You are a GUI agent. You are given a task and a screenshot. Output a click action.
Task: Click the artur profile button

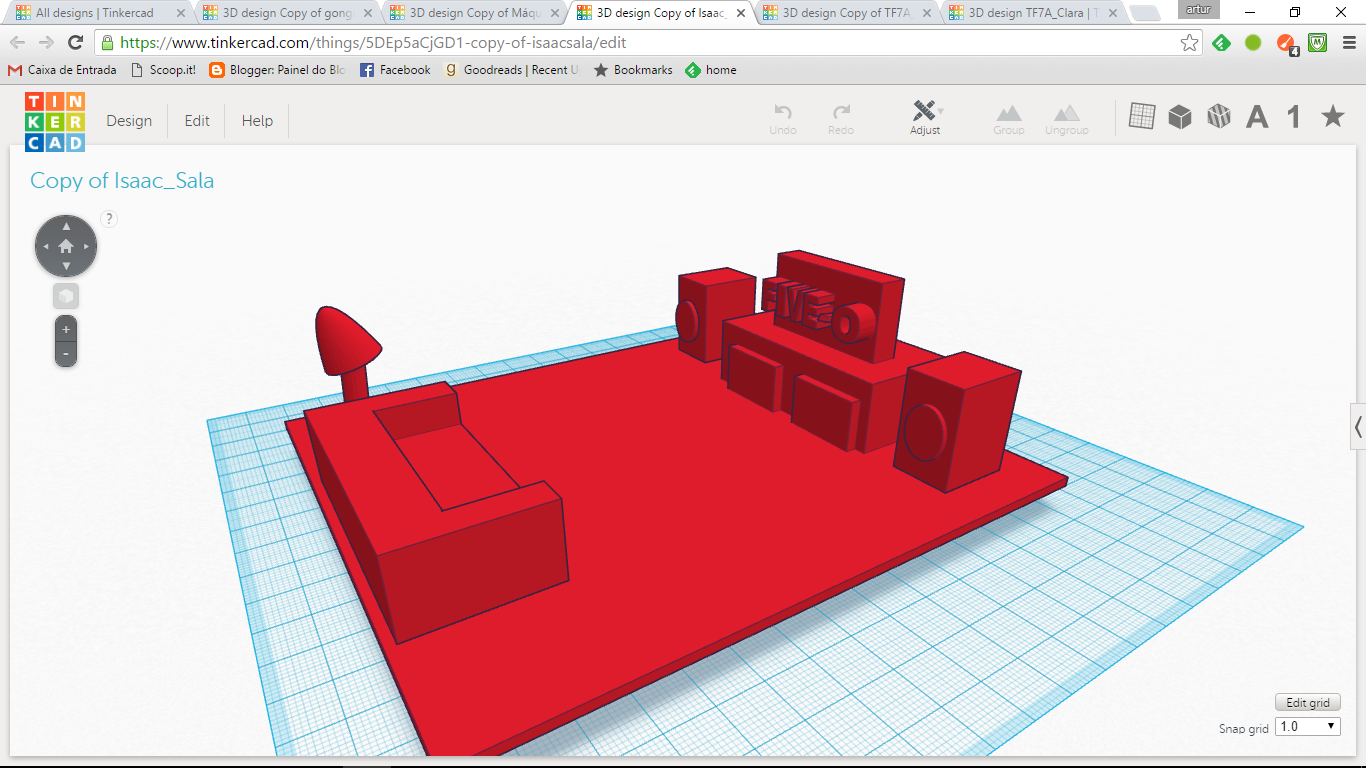[1198, 9]
